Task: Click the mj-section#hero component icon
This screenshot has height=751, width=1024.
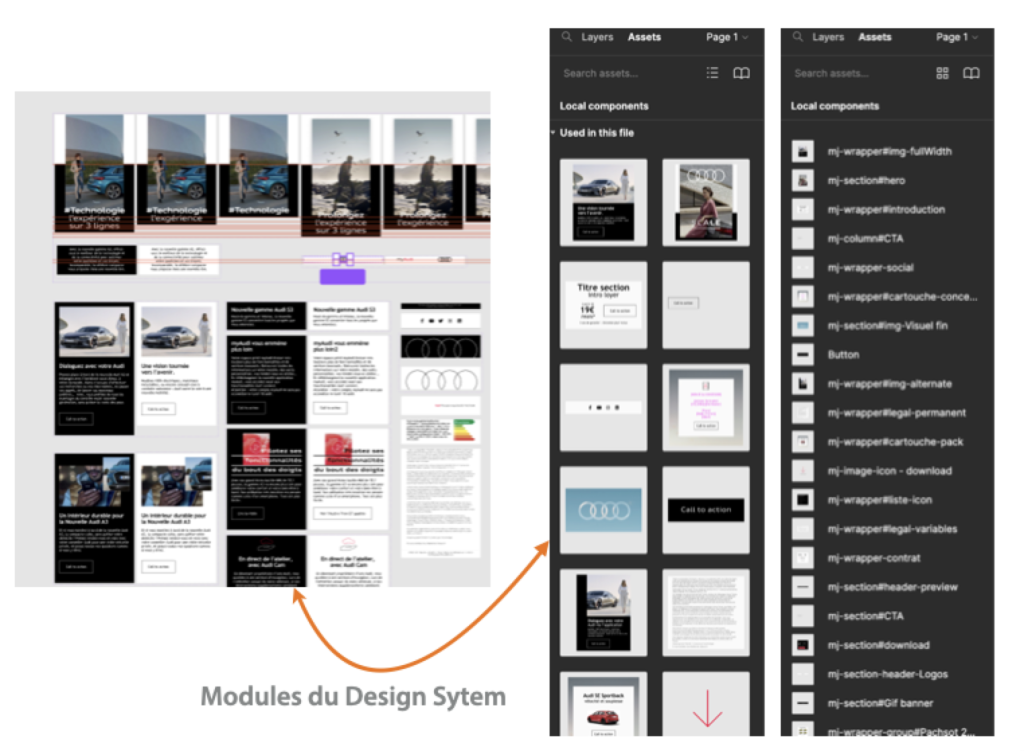Action: (x=802, y=181)
